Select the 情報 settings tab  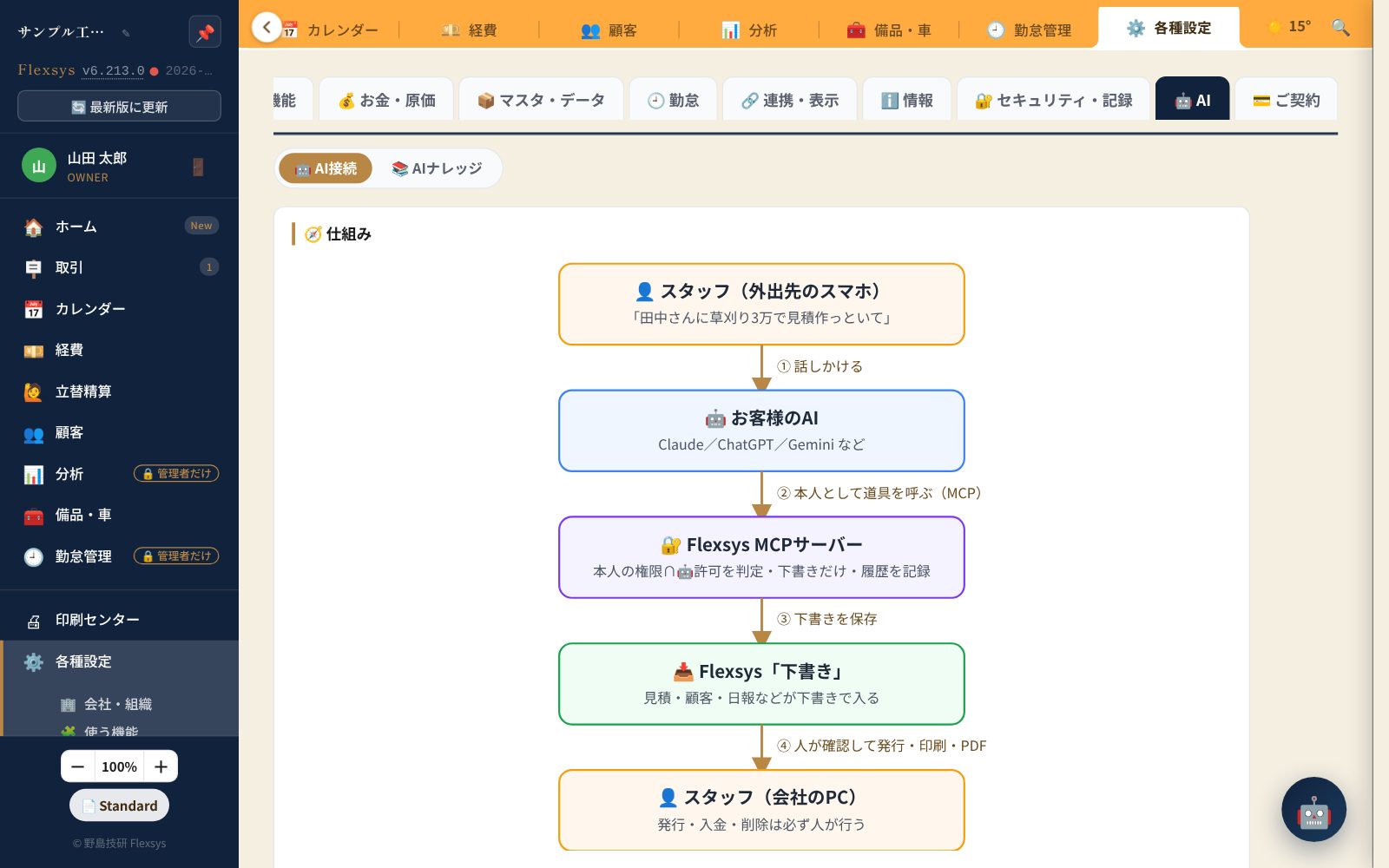(x=906, y=100)
